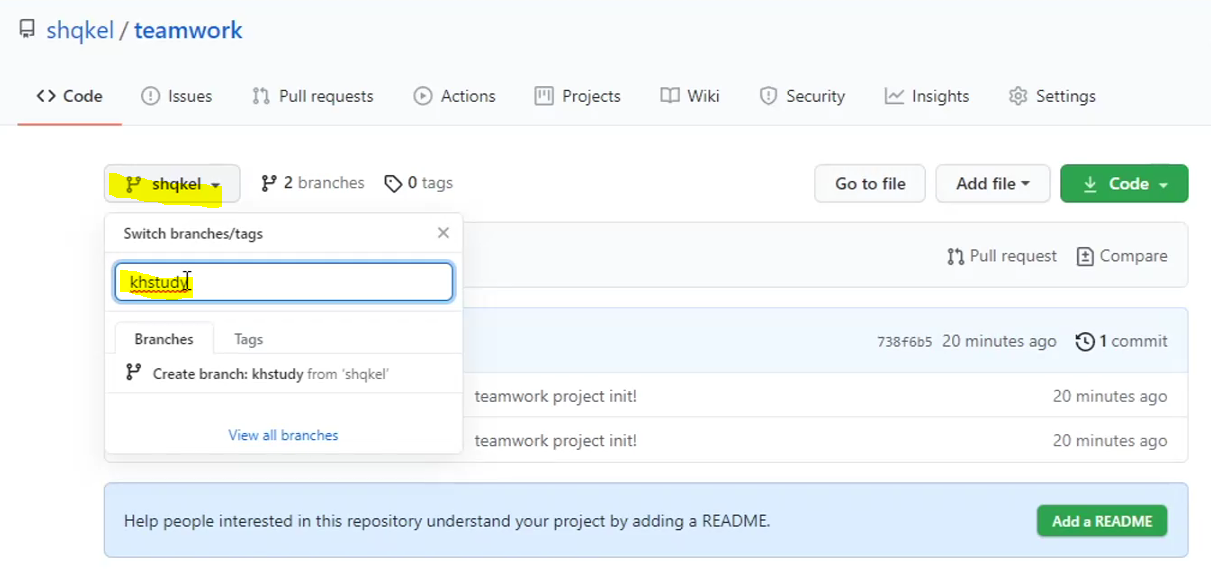Open commit hash 738f6b5
Screen dimensions: 1211x572
click(x=904, y=342)
